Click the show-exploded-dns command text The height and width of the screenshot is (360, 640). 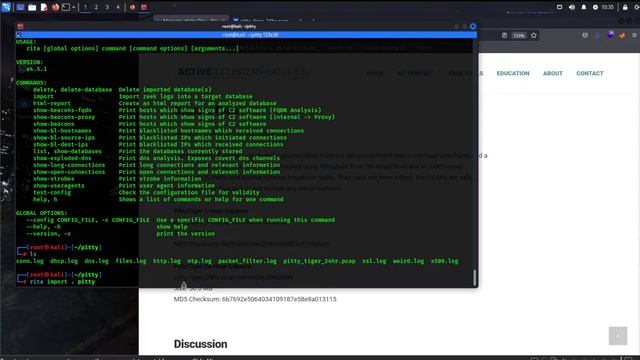[62, 158]
